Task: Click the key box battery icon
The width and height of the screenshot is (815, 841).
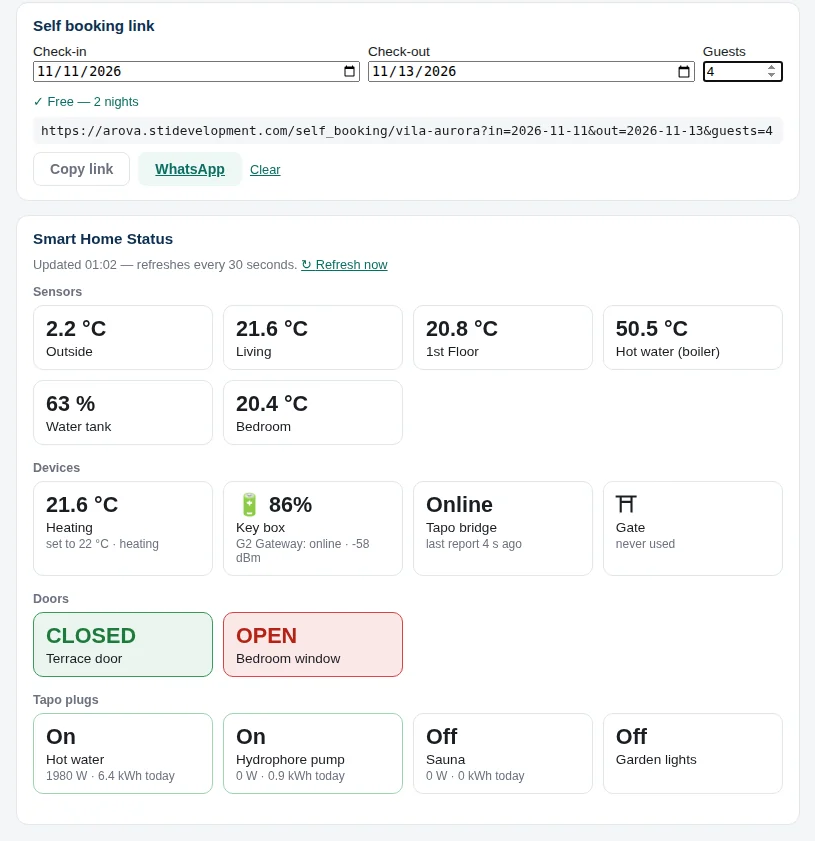Action: point(249,505)
